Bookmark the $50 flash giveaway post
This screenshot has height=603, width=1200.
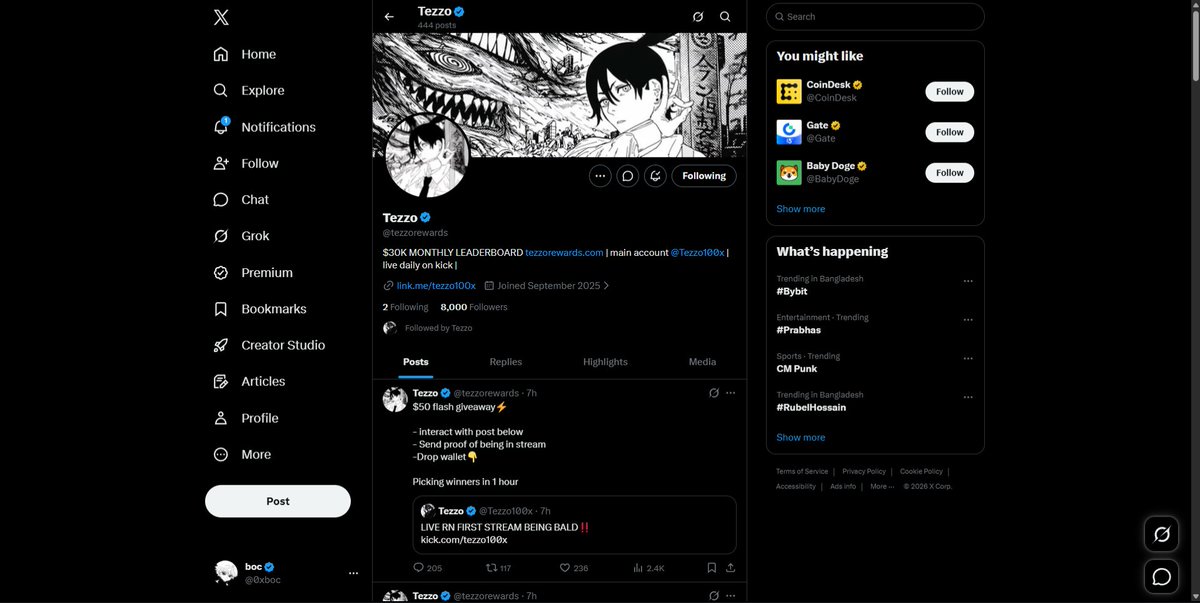[x=711, y=567]
